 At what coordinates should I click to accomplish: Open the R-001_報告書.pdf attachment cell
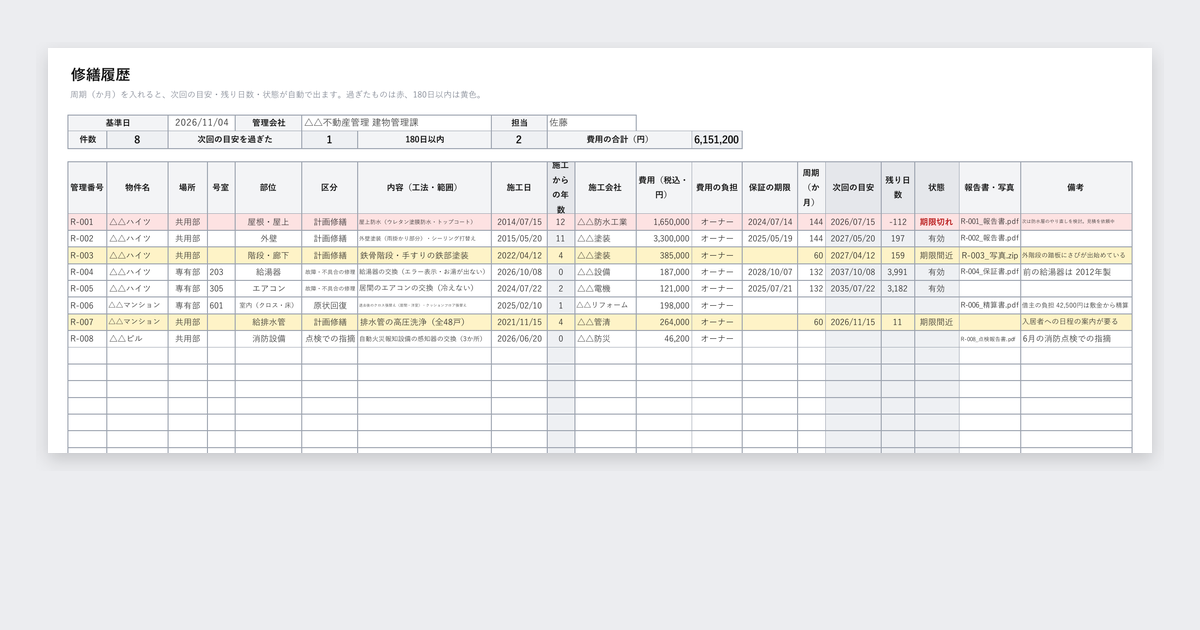[989, 222]
